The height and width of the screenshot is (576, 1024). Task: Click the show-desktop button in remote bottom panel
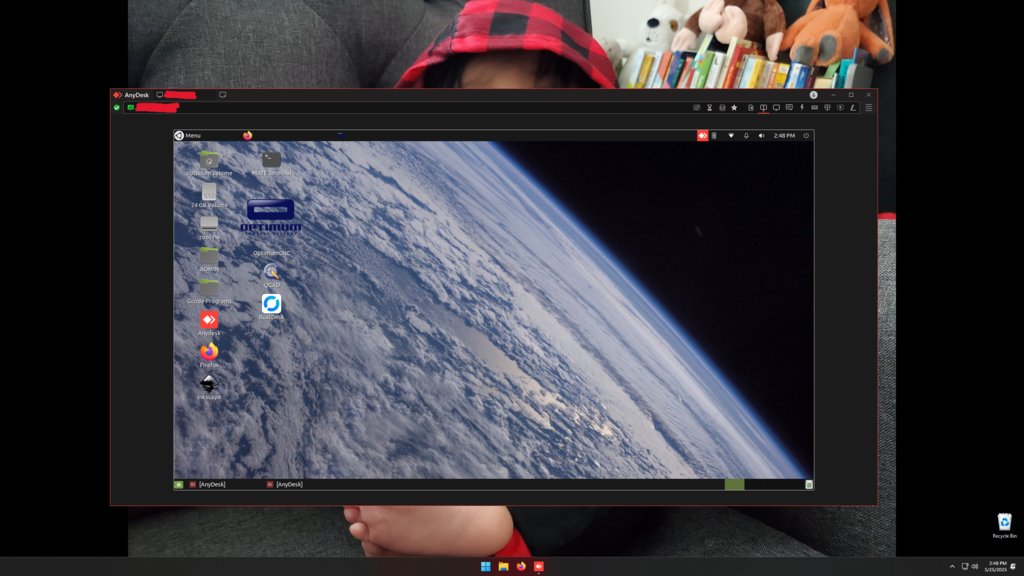[178, 485]
